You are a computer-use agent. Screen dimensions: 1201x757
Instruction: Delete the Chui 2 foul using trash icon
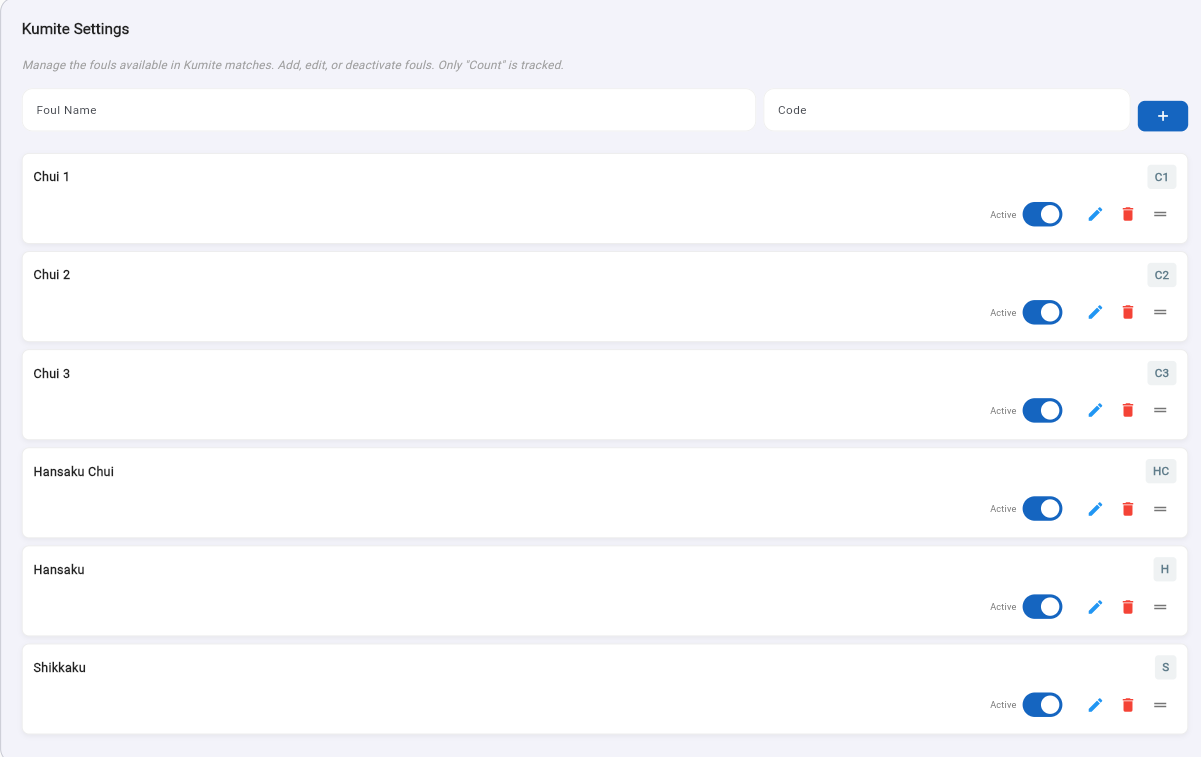pyautogui.click(x=1128, y=312)
